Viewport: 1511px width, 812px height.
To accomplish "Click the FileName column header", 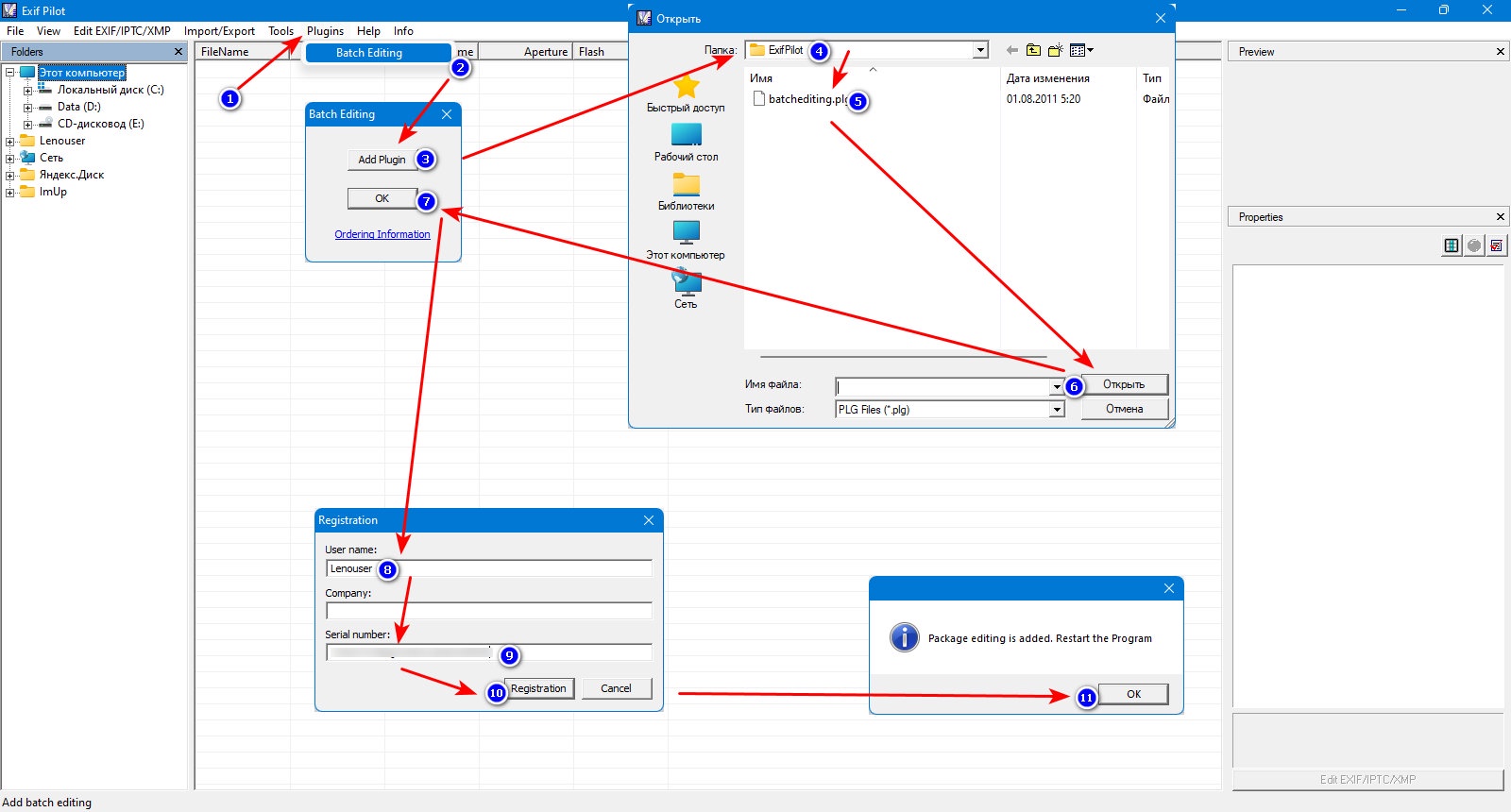I will [243, 52].
